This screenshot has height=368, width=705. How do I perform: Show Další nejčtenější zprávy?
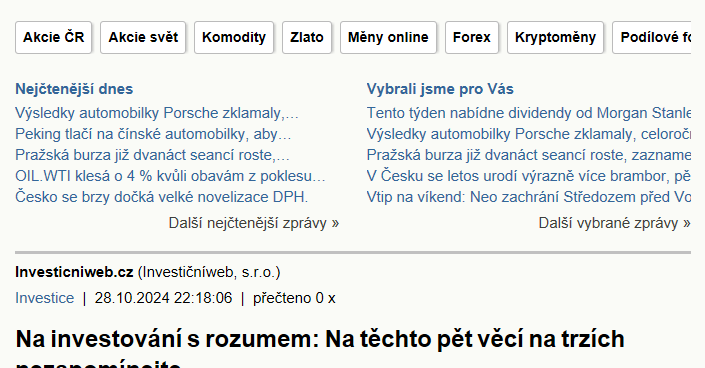(254, 223)
